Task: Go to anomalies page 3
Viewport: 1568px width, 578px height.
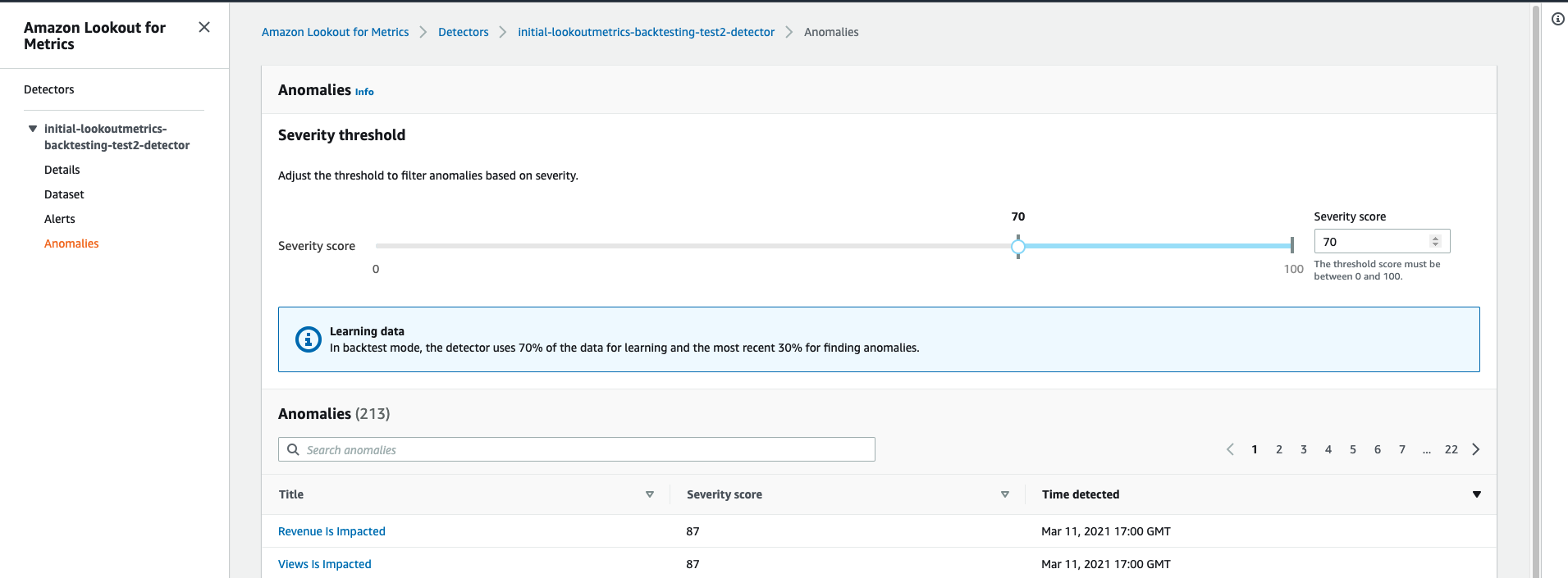Action: 1304,449
